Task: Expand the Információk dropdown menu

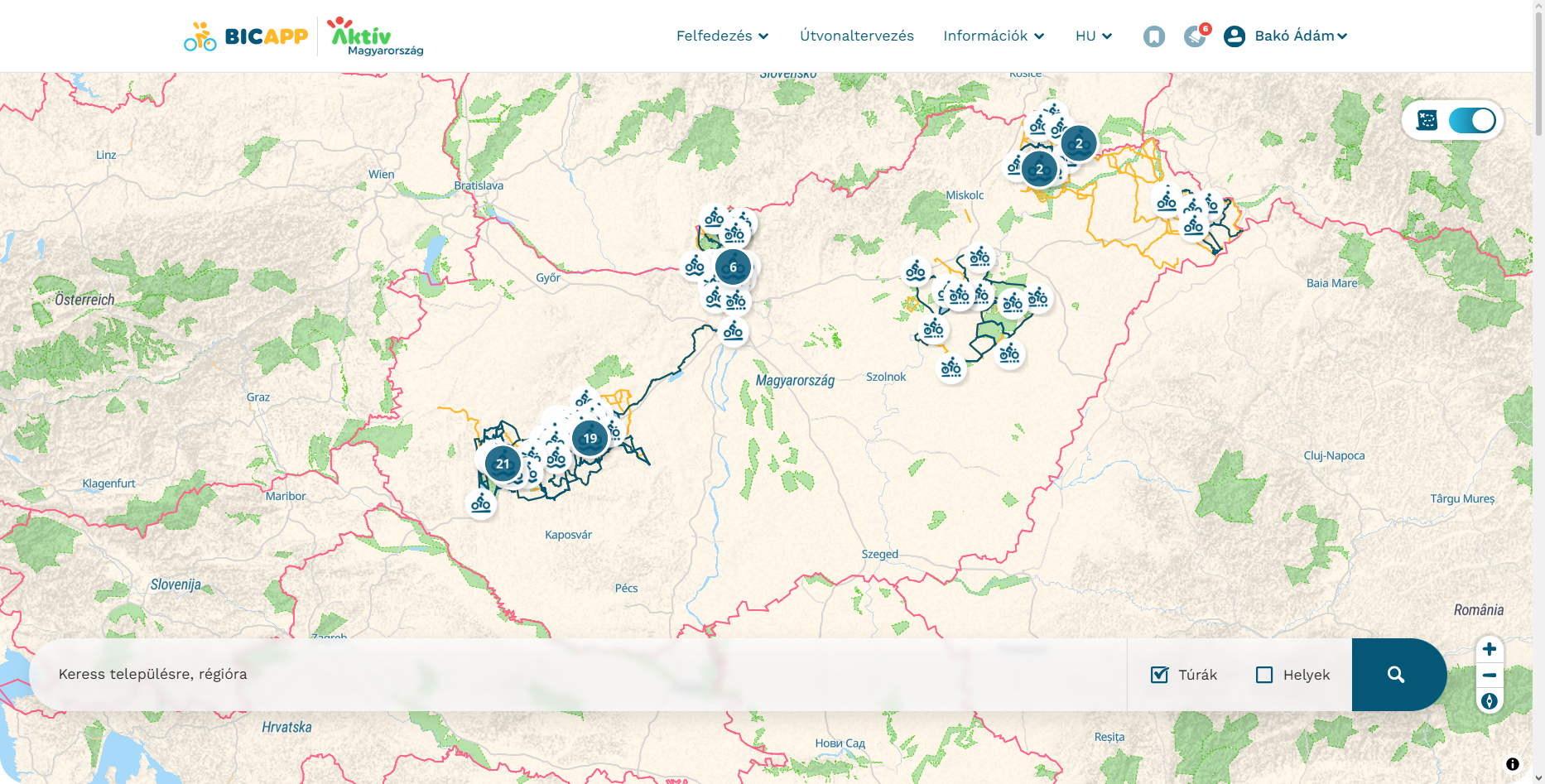Action: point(993,36)
